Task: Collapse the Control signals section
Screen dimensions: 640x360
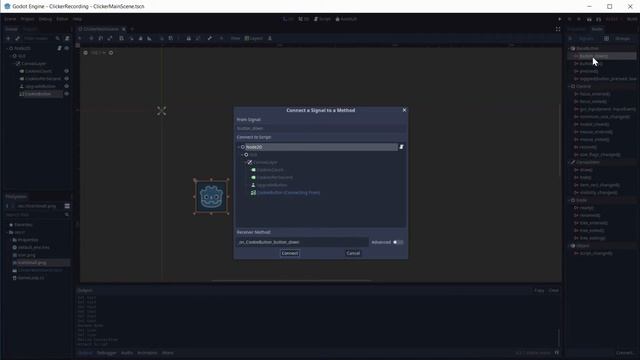Action: 570,87
